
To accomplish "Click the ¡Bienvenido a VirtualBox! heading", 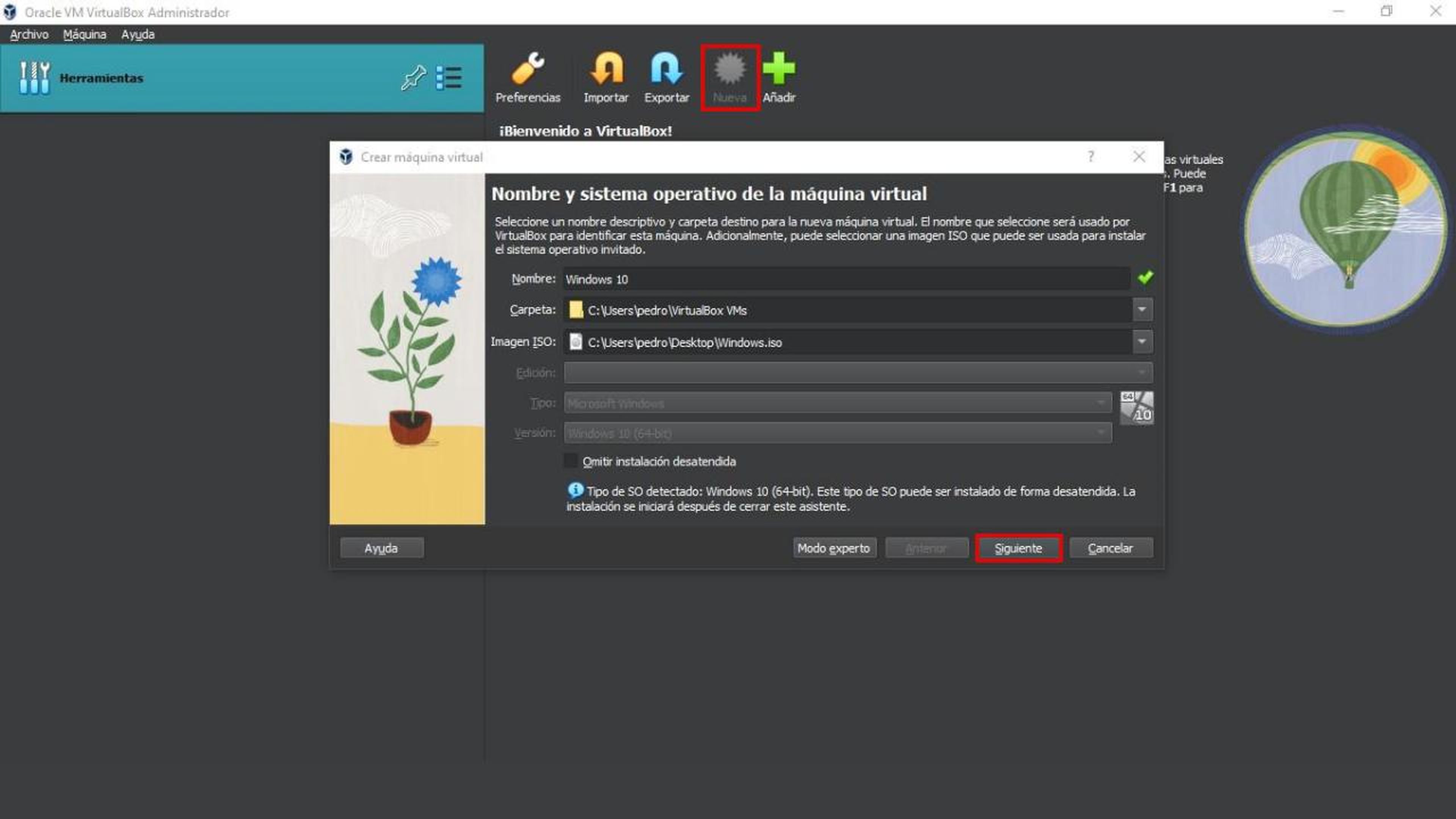I will tap(585, 131).
